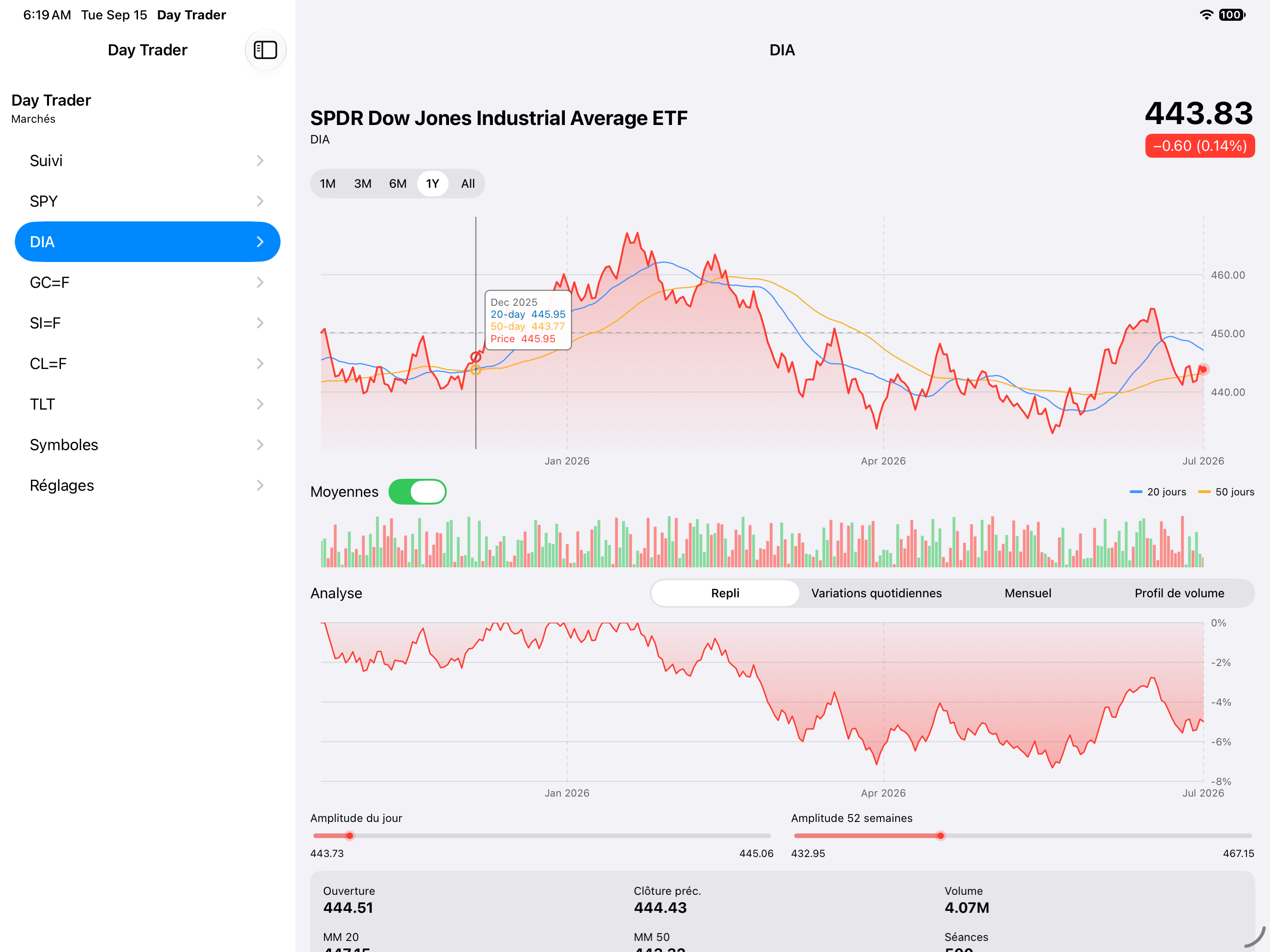Click the CL=F row chevron
Image resolution: width=1270 pixels, height=952 pixels.
pyautogui.click(x=260, y=364)
